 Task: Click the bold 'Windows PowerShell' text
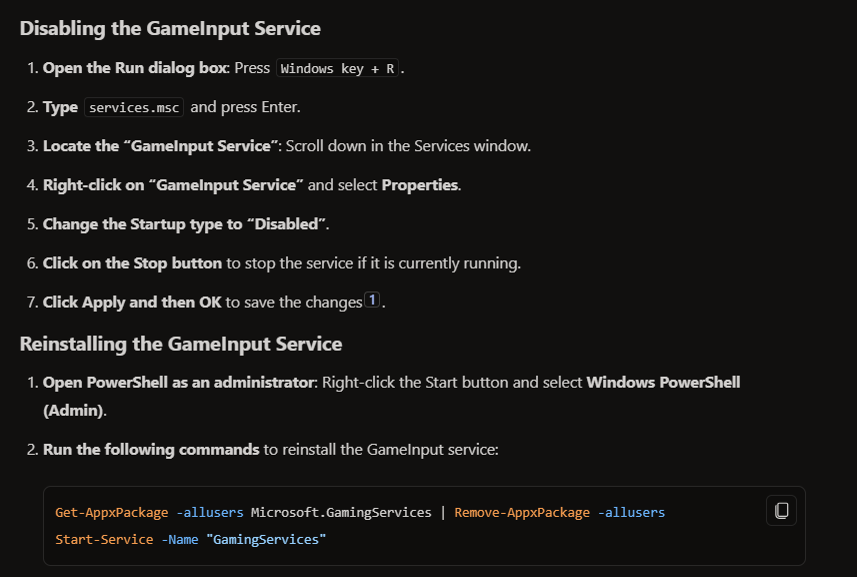click(x=663, y=382)
